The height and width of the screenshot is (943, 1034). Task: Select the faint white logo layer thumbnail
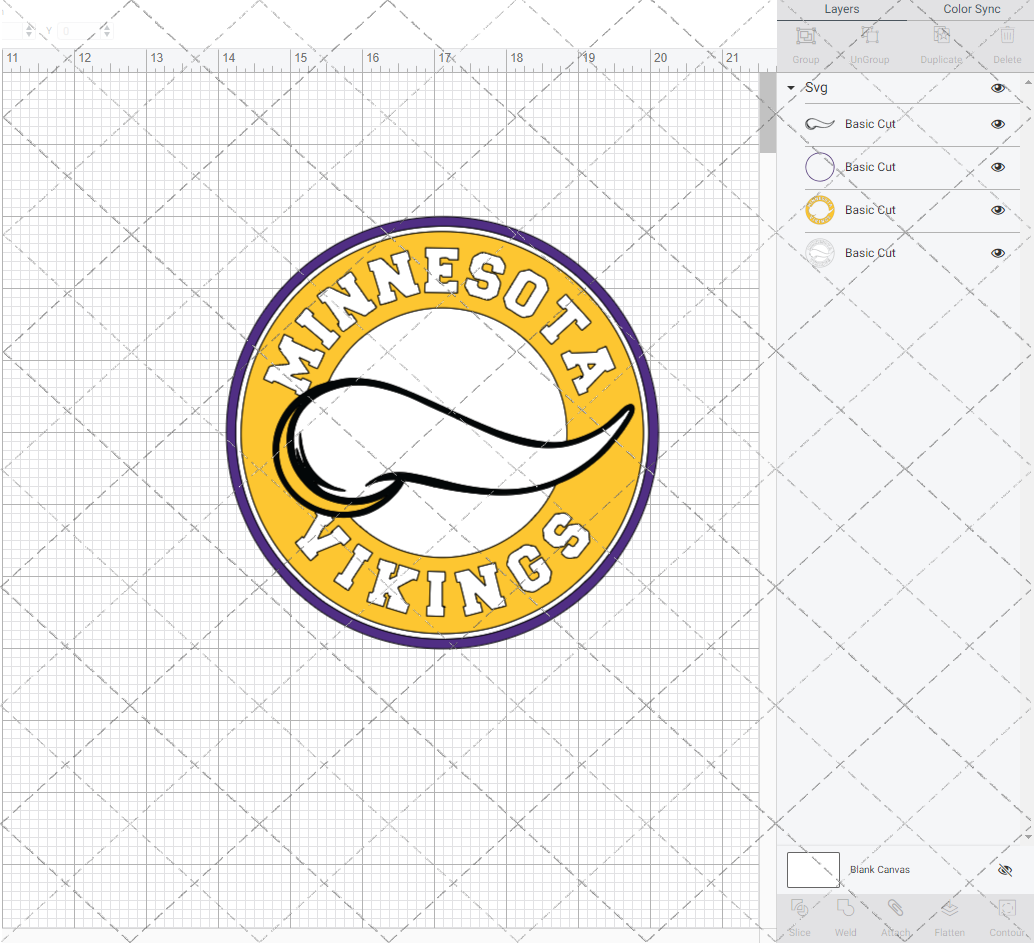pos(820,253)
